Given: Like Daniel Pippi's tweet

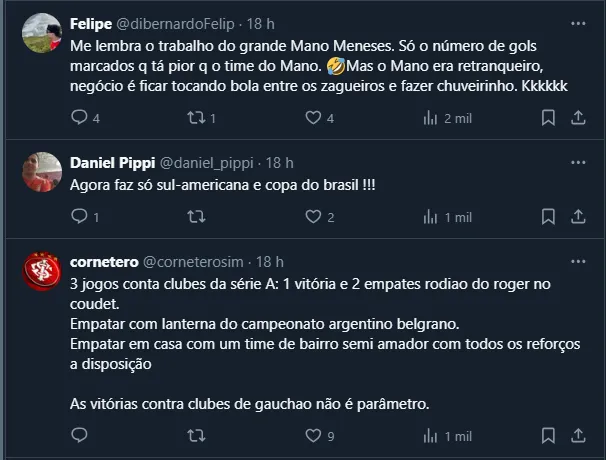Looking at the screenshot, I should click(314, 217).
